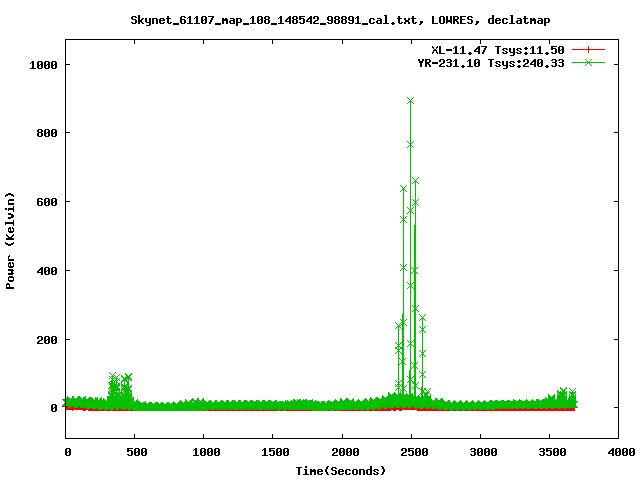
Task: Select the XL-11.47 Tsys:11.50 legend label
Action: 497,49
